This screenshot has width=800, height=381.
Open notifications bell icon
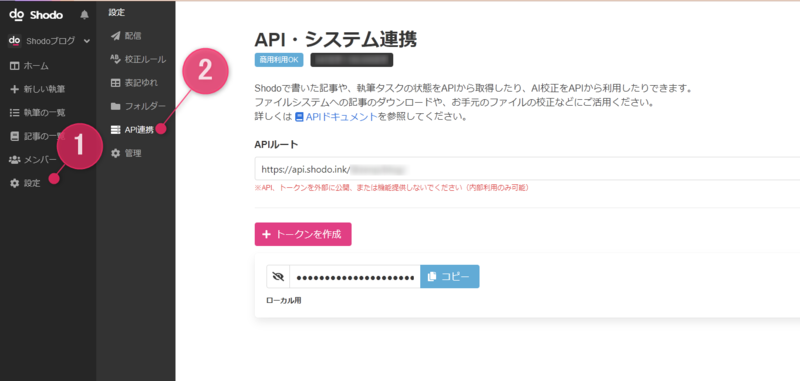85,15
